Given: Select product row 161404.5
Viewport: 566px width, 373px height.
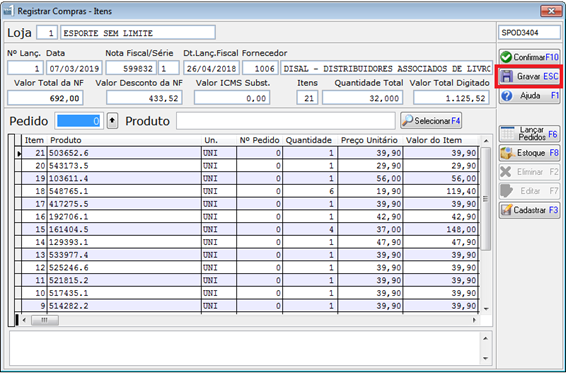Looking at the screenshot, I should [247, 229].
